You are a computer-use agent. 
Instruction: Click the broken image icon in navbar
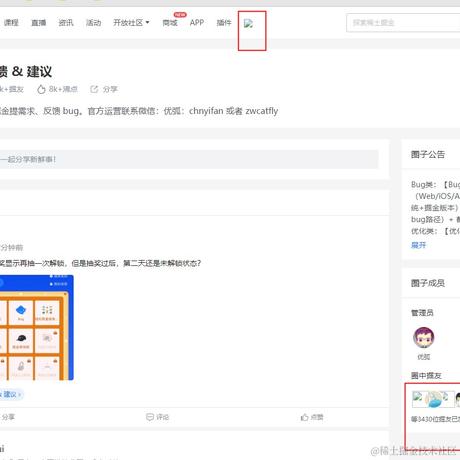(248, 23)
